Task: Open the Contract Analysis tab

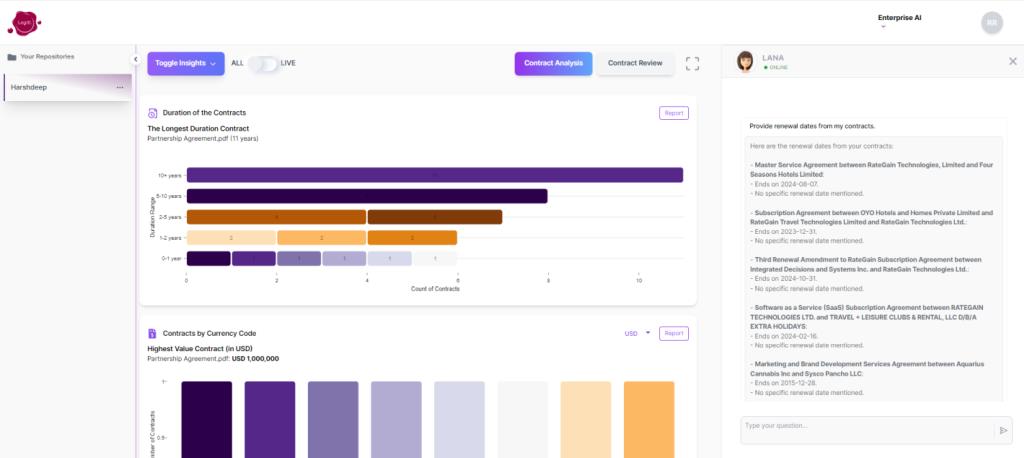Action: (x=553, y=63)
